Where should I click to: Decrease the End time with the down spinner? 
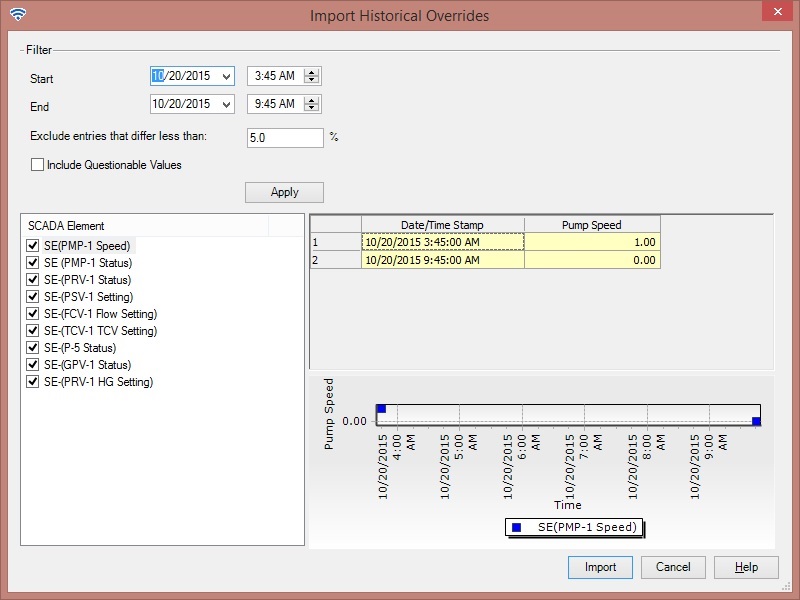click(312, 108)
